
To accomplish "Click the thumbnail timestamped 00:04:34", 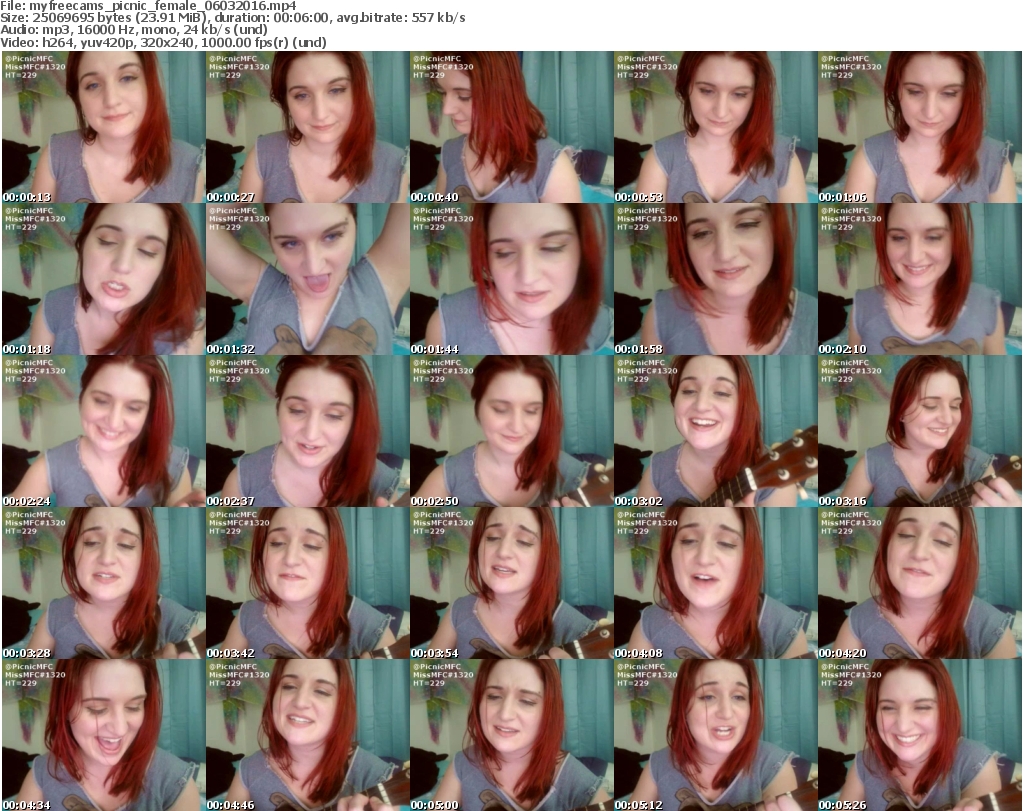I will click(103, 735).
